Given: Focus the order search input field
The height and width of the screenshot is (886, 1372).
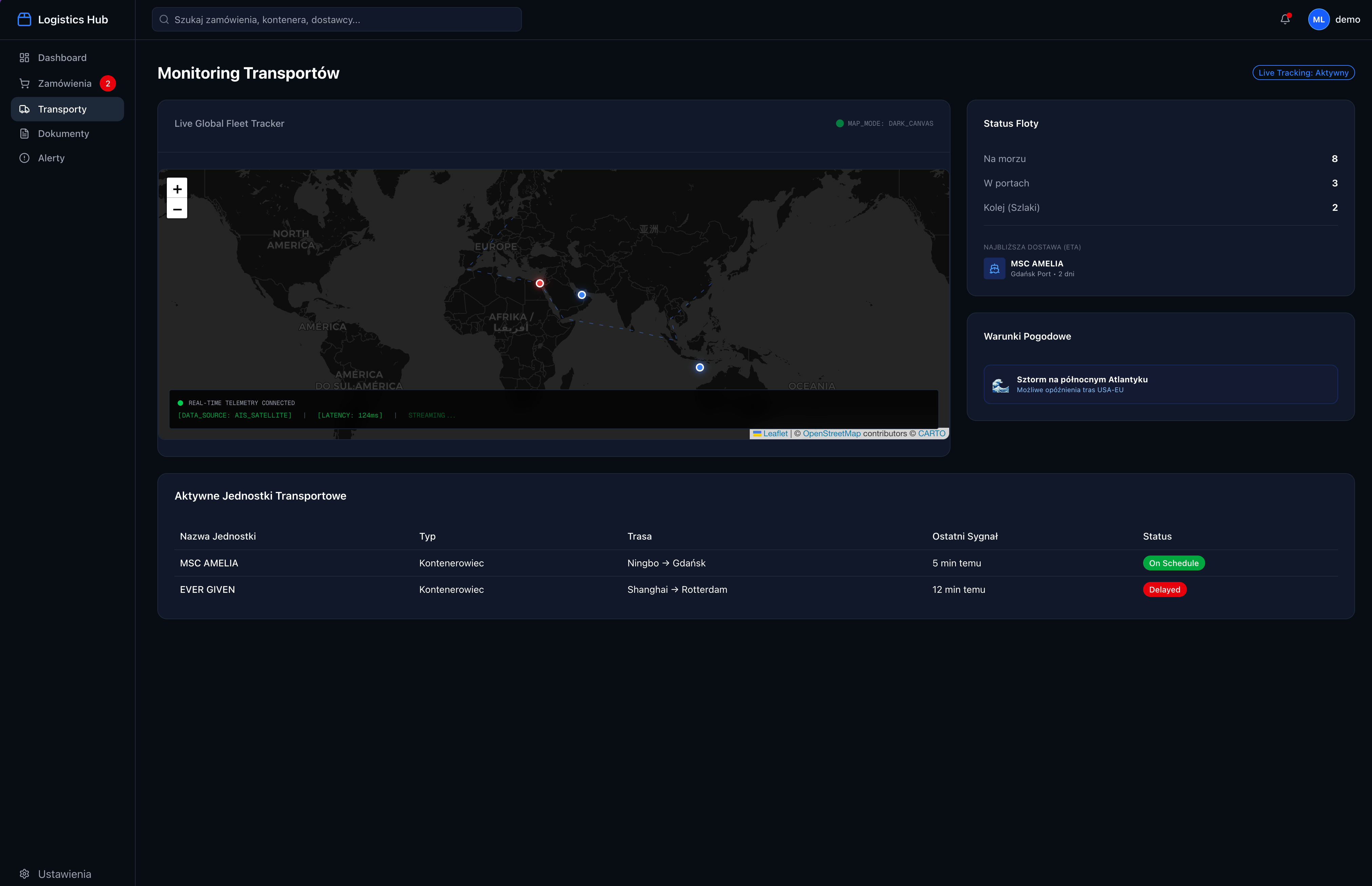Looking at the screenshot, I should click(x=337, y=20).
